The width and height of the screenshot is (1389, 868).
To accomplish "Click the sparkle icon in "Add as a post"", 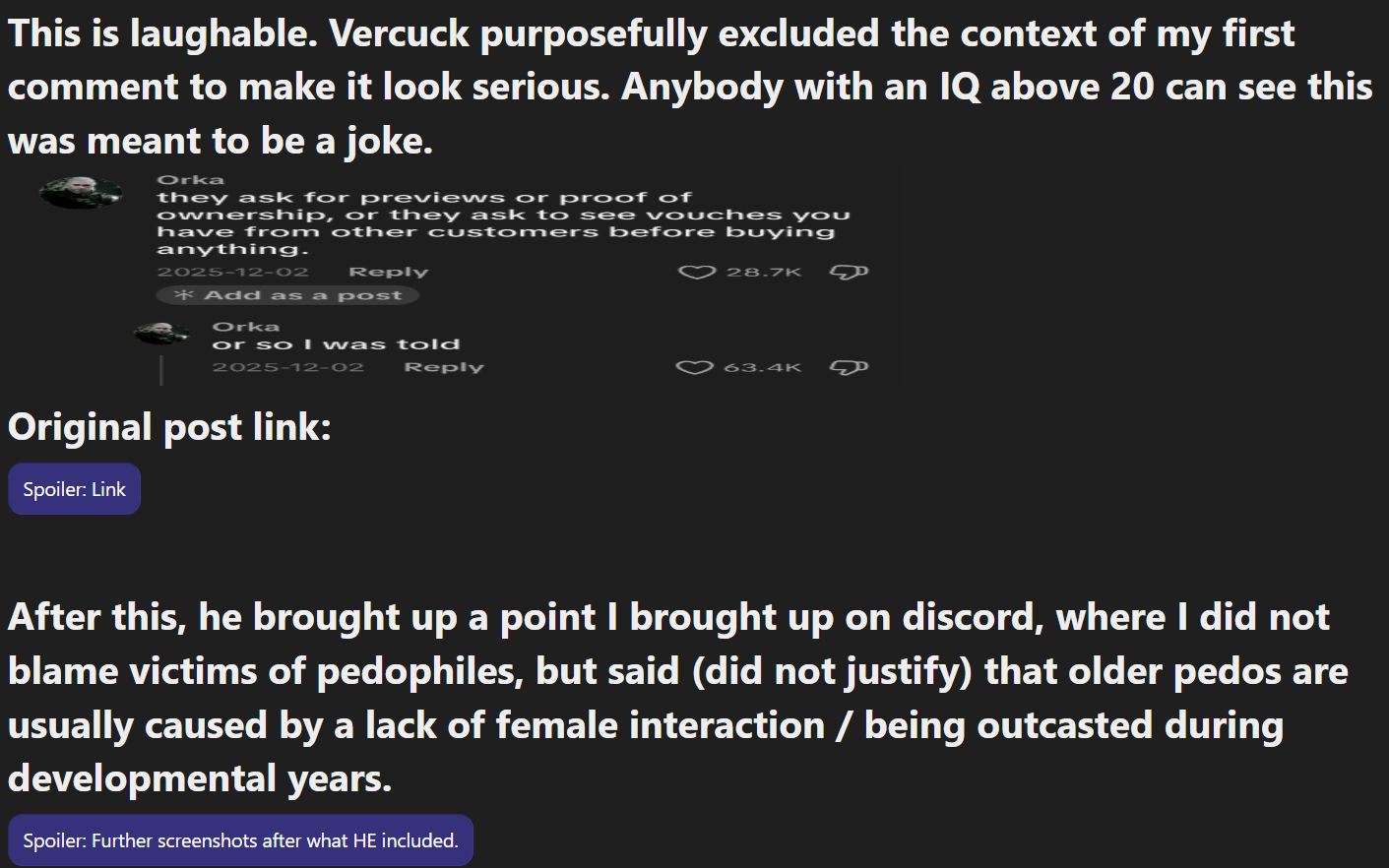I will (x=183, y=295).
